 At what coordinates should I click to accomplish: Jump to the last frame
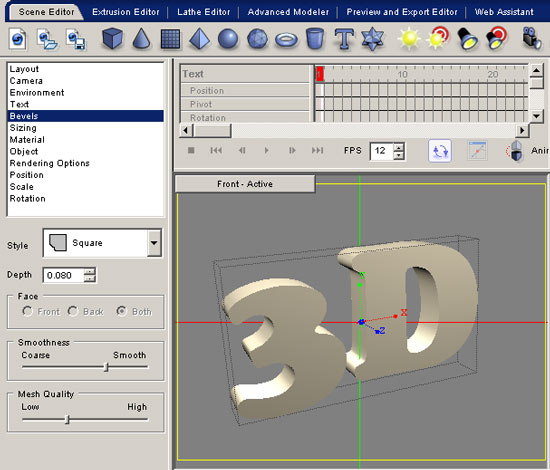317,150
